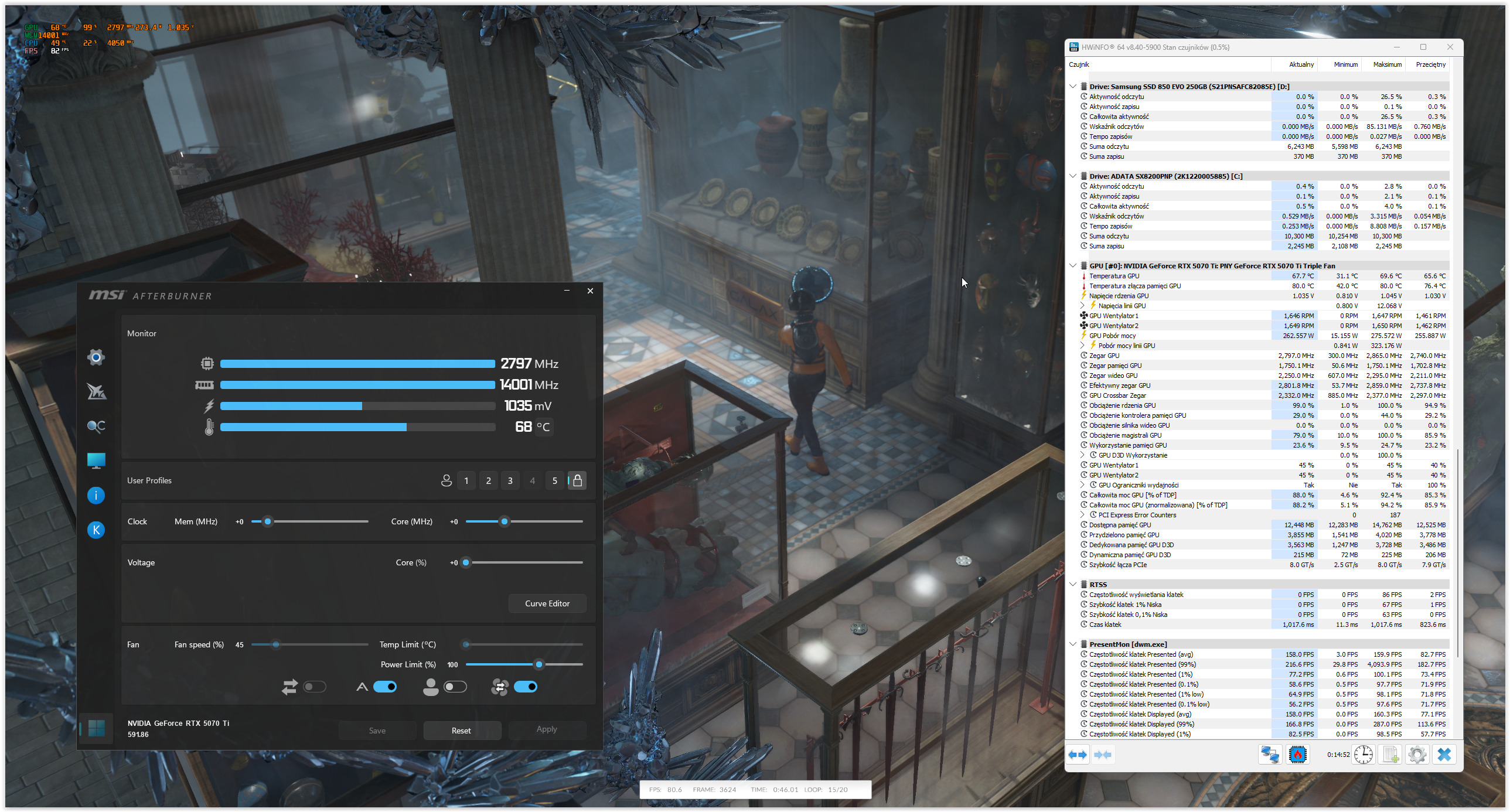Viewport: 1510px width, 812px height.
Task: Open Afterburner settings gear icon
Action: point(96,357)
